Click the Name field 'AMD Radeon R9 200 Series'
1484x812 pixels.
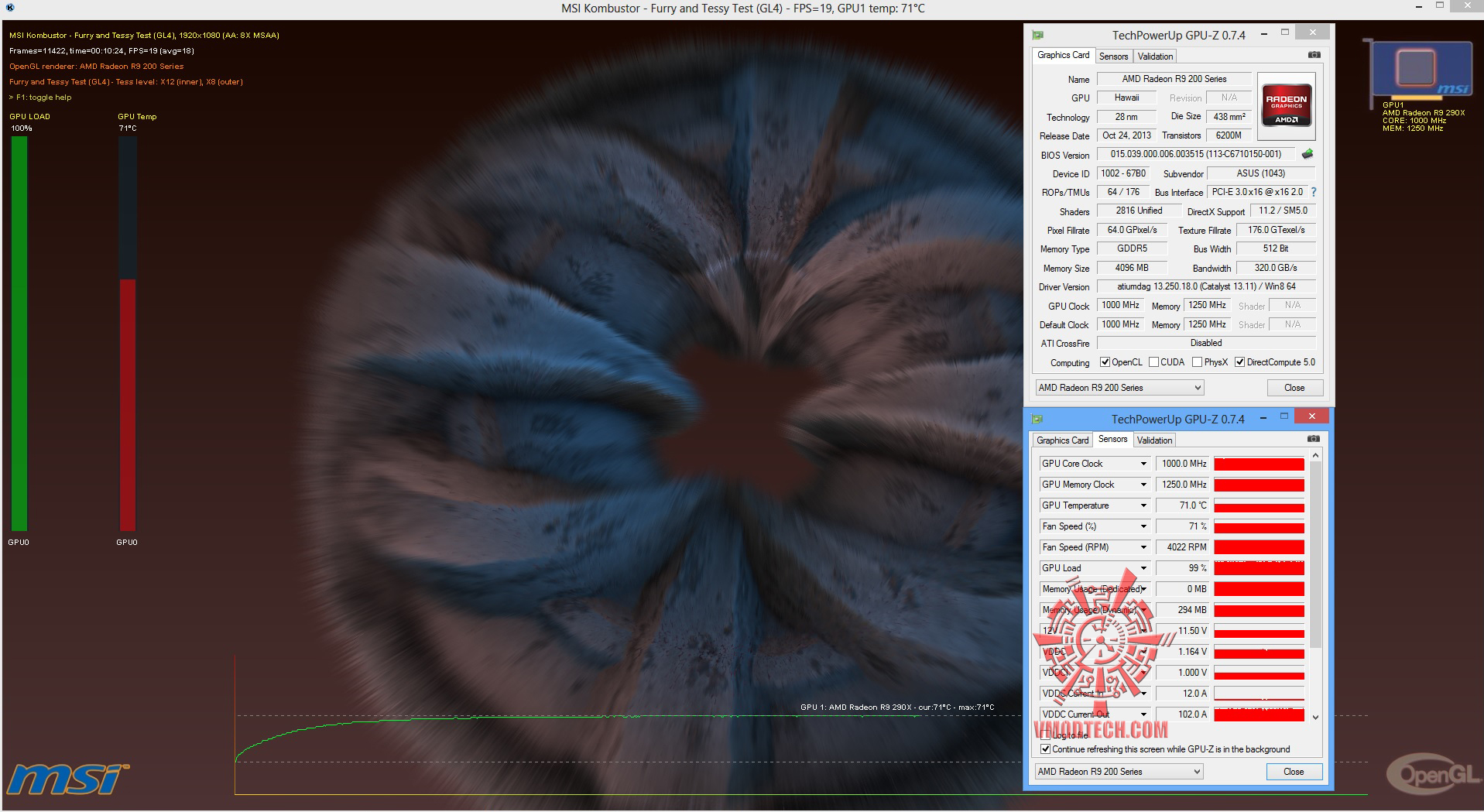(1174, 79)
